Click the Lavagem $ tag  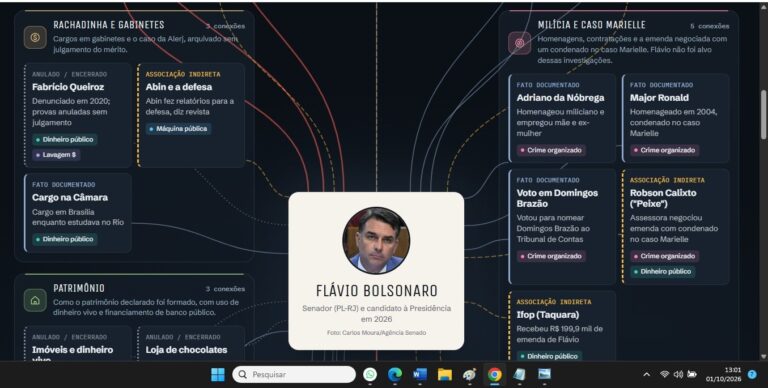tap(56, 155)
